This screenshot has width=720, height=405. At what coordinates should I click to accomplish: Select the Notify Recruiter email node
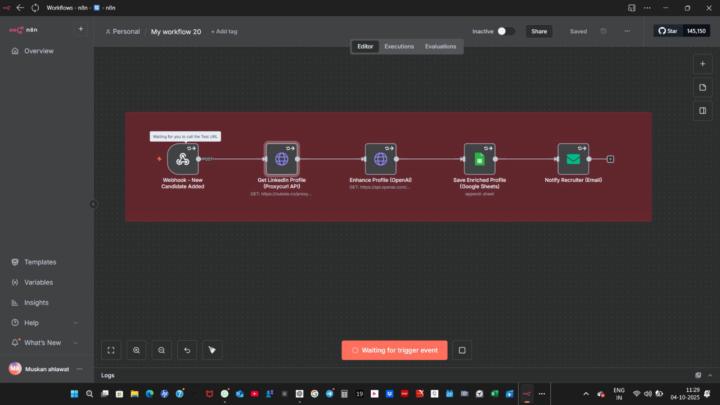pyautogui.click(x=573, y=159)
